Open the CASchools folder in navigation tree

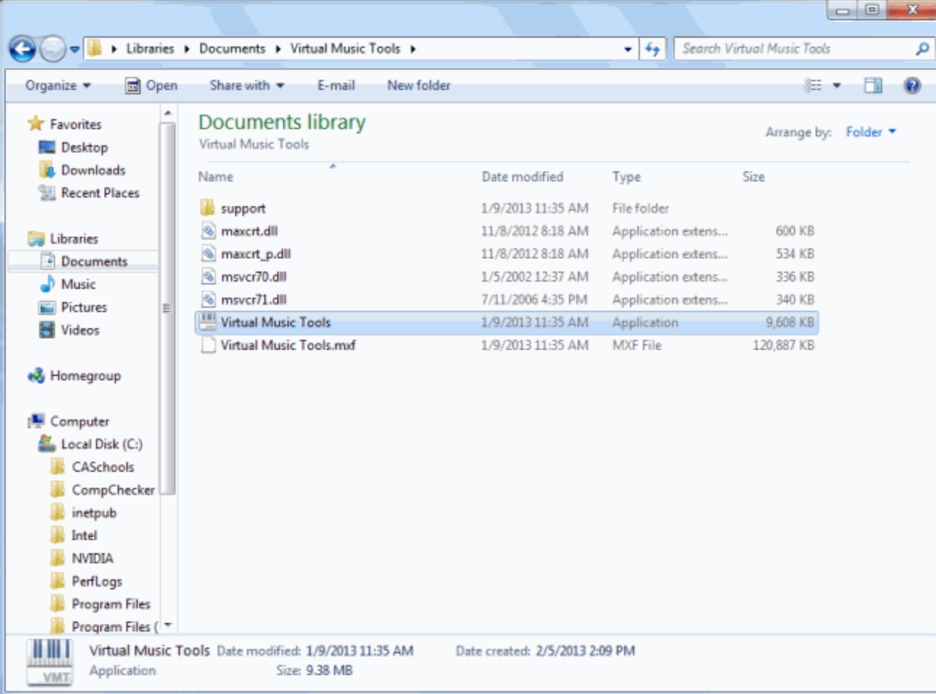tap(102, 467)
